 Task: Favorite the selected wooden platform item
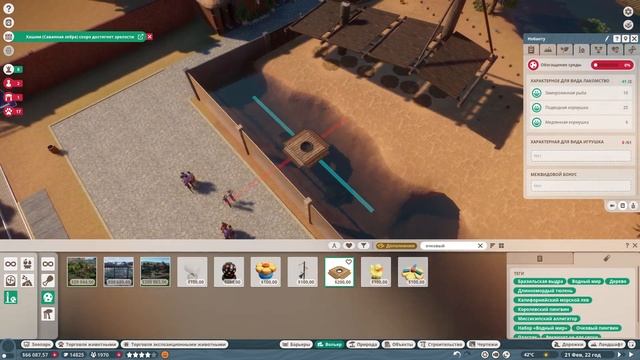click(349, 262)
